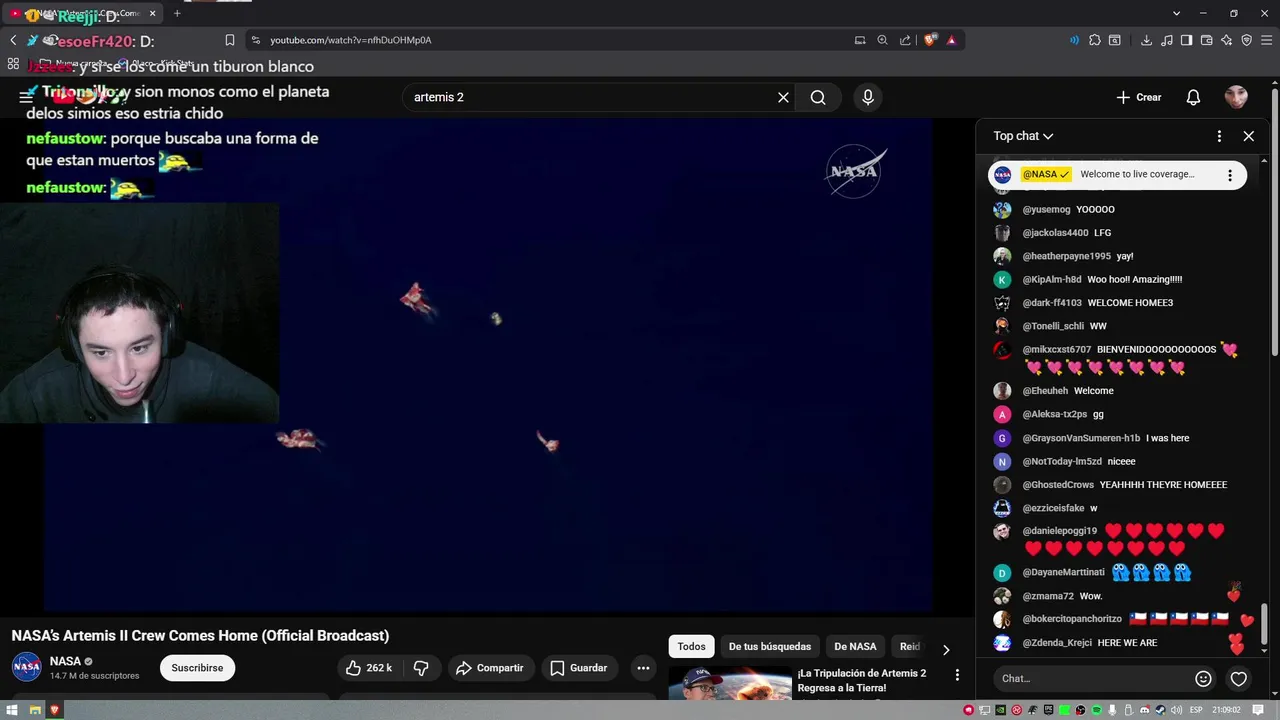Open the media control music note
The width and height of the screenshot is (1280, 720).
1166,40
